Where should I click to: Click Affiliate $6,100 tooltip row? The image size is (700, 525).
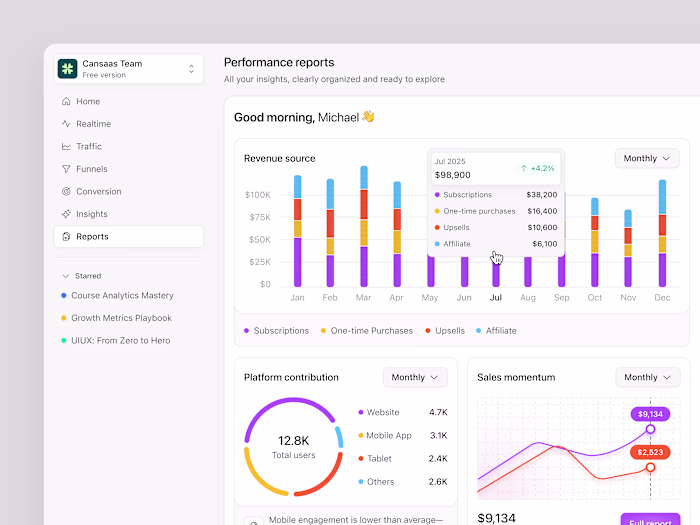[496, 244]
